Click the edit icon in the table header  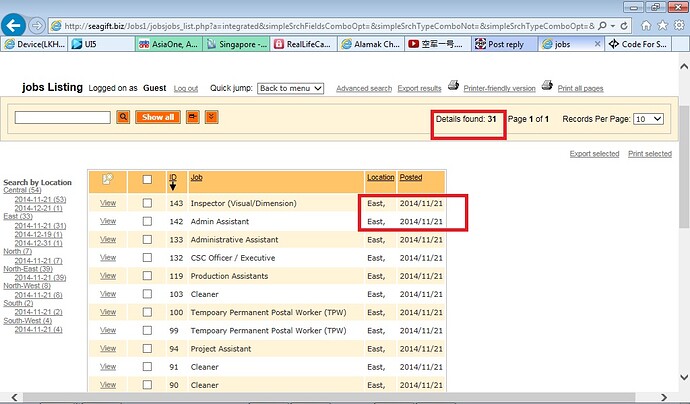(x=107, y=179)
